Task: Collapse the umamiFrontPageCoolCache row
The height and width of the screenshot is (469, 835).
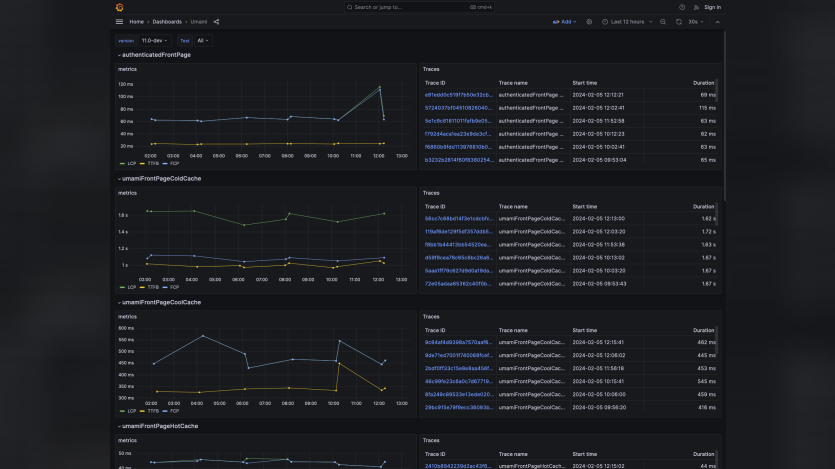Action: point(159,302)
